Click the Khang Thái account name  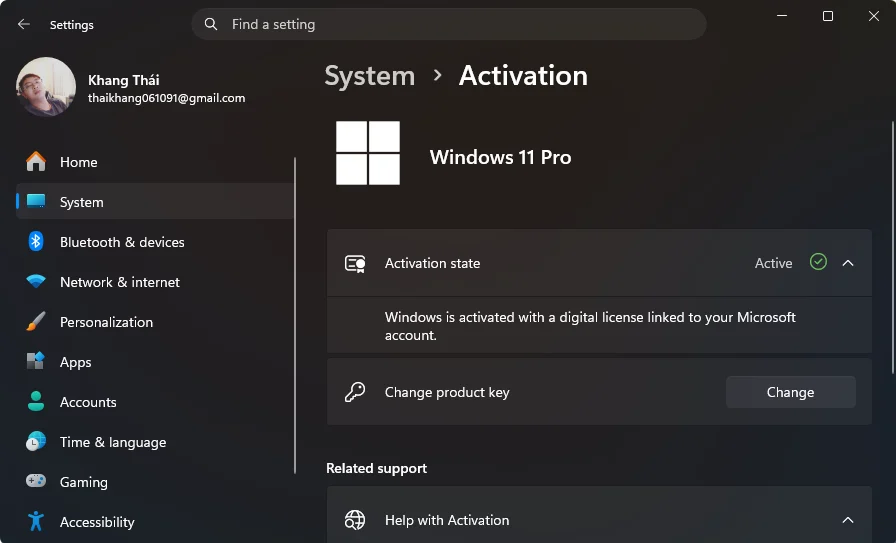[123, 80]
